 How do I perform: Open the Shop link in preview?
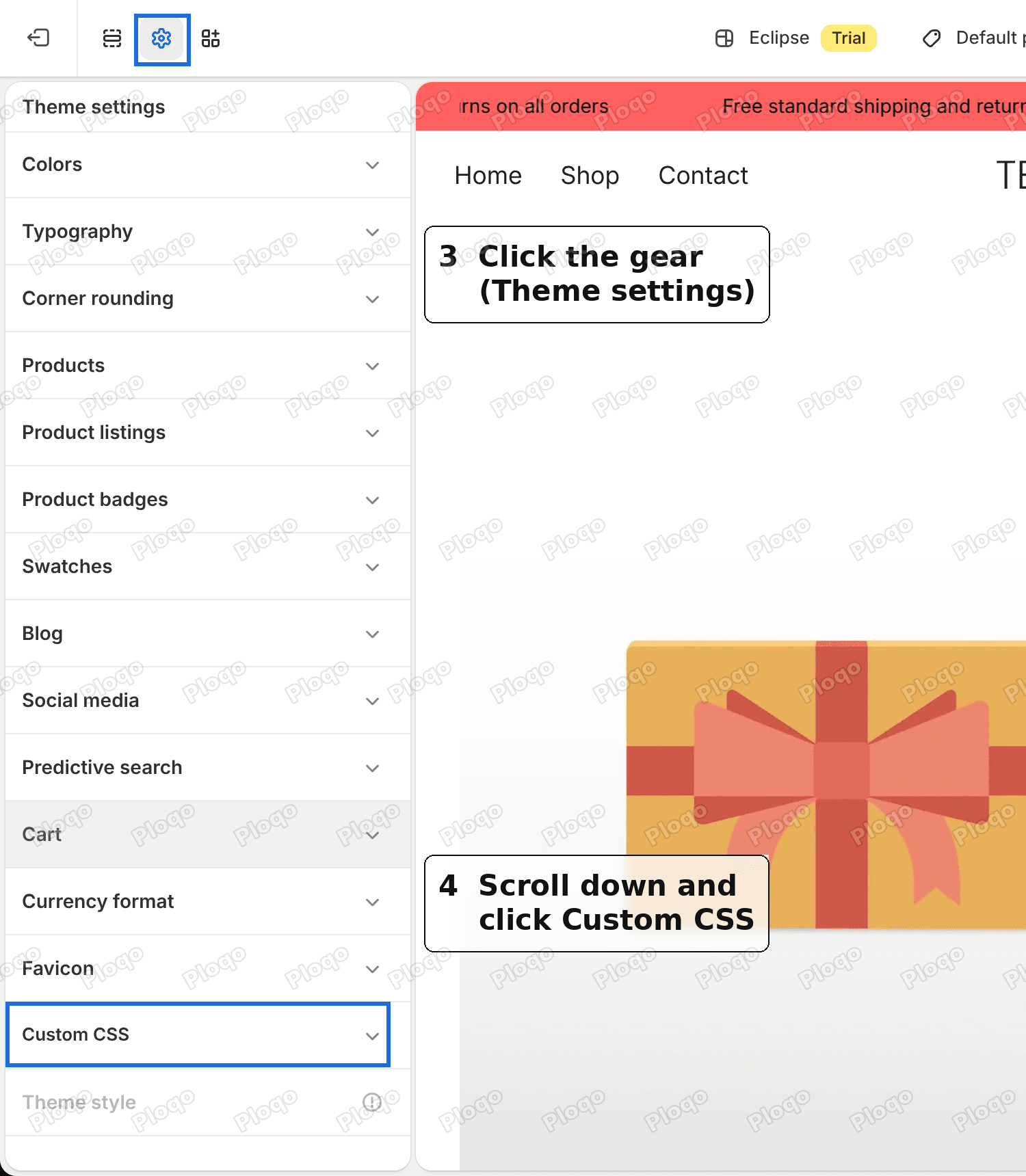[x=590, y=176]
